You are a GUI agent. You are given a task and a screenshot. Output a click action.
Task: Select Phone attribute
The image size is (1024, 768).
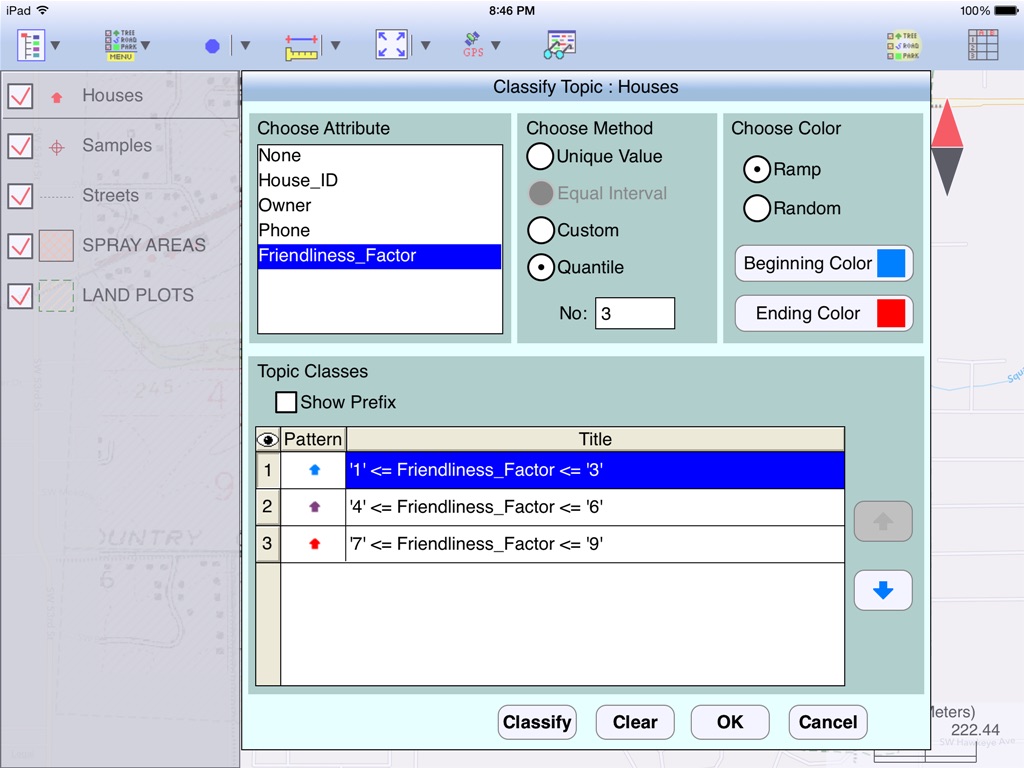click(x=379, y=230)
